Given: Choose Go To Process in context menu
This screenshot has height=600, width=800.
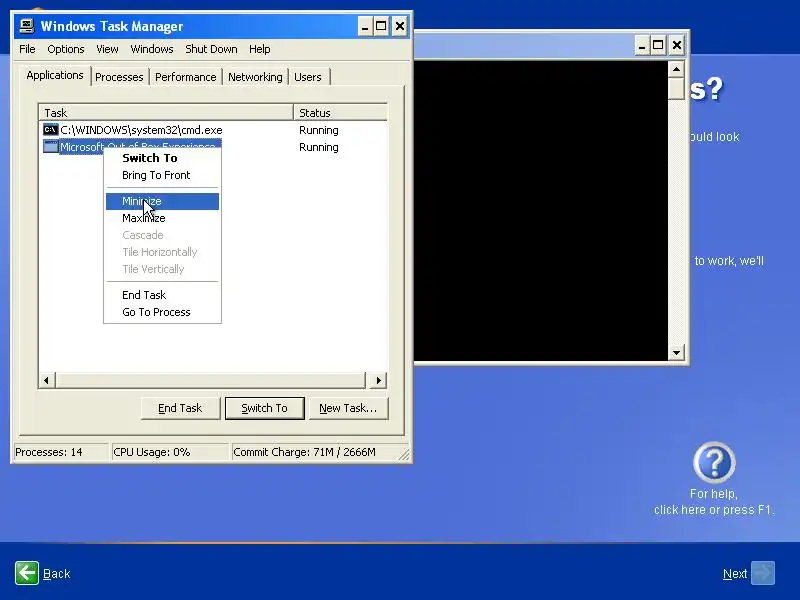Looking at the screenshot, I should coord(162,312).
